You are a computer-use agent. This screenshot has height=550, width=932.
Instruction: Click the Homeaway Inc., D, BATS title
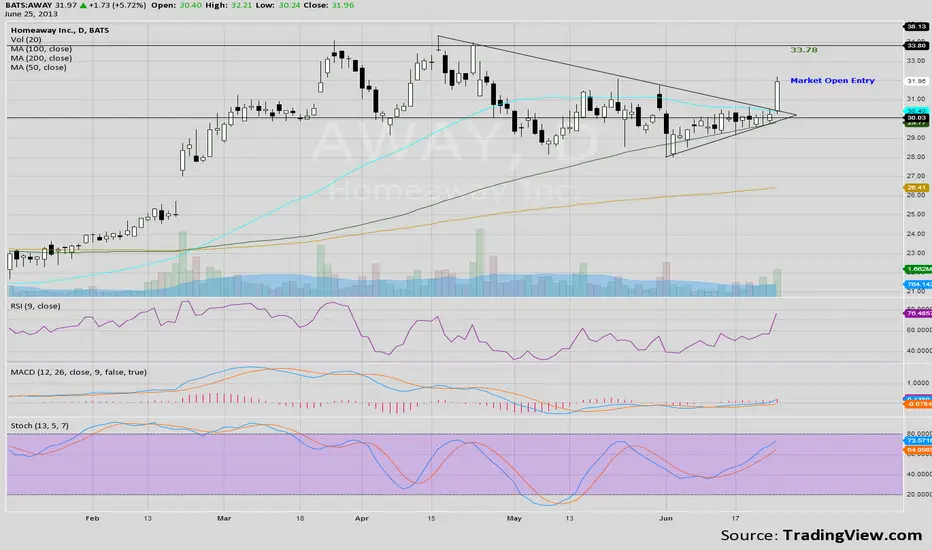[59, 30]
